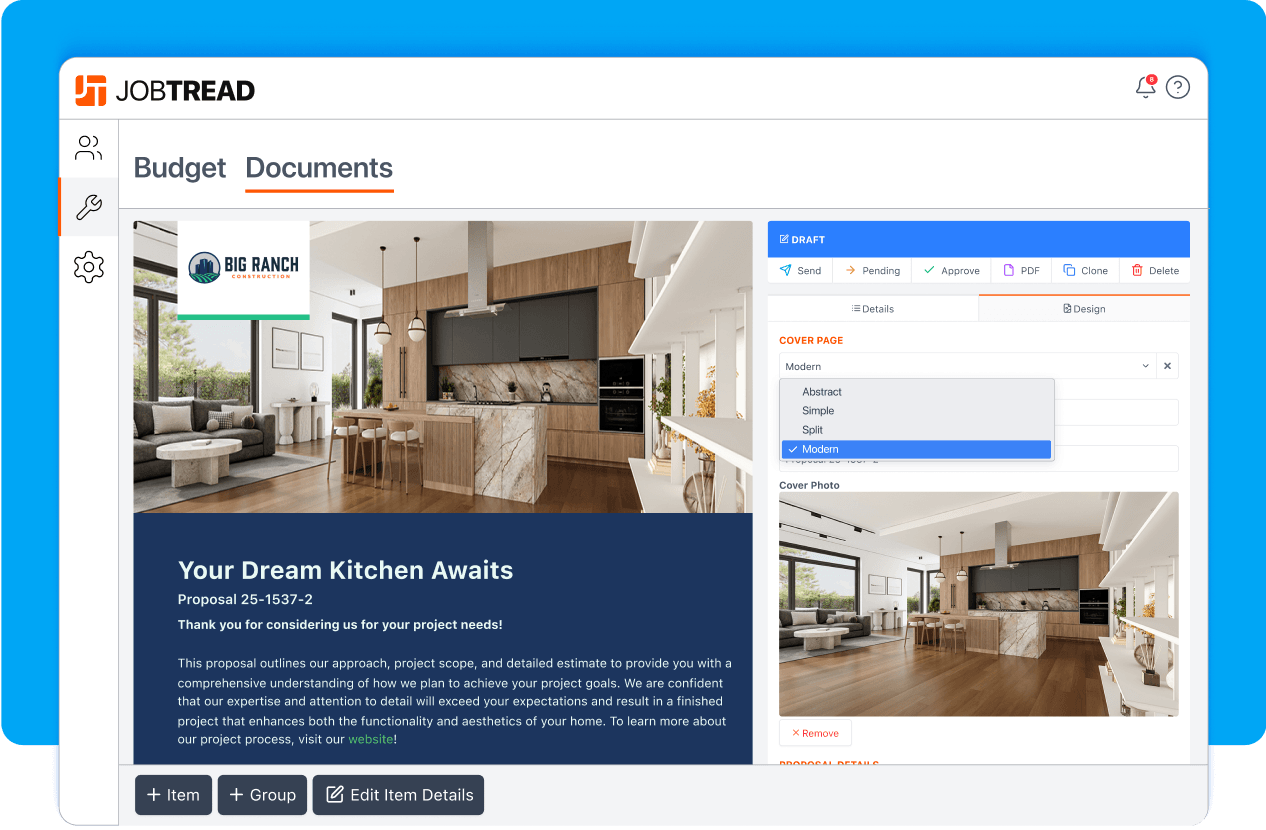The image size is (1266, 830).
Task: Mark the proposal as Pending
Action: 872,270
